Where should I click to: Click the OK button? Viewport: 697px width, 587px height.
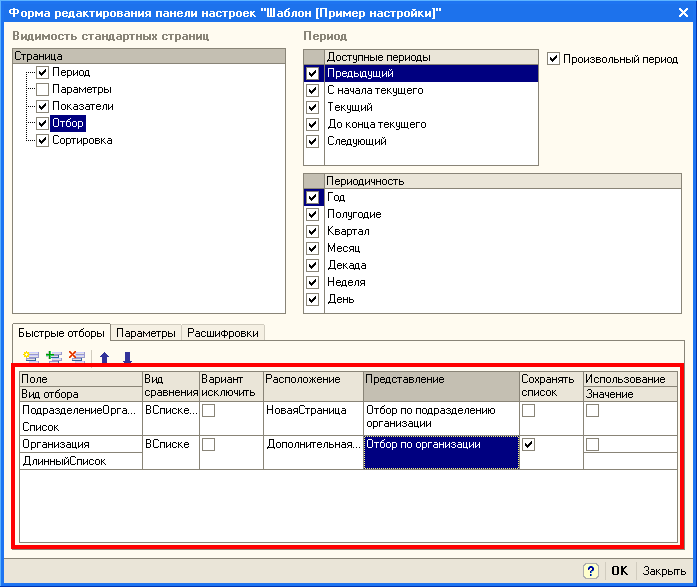click(x=619, y=571)
